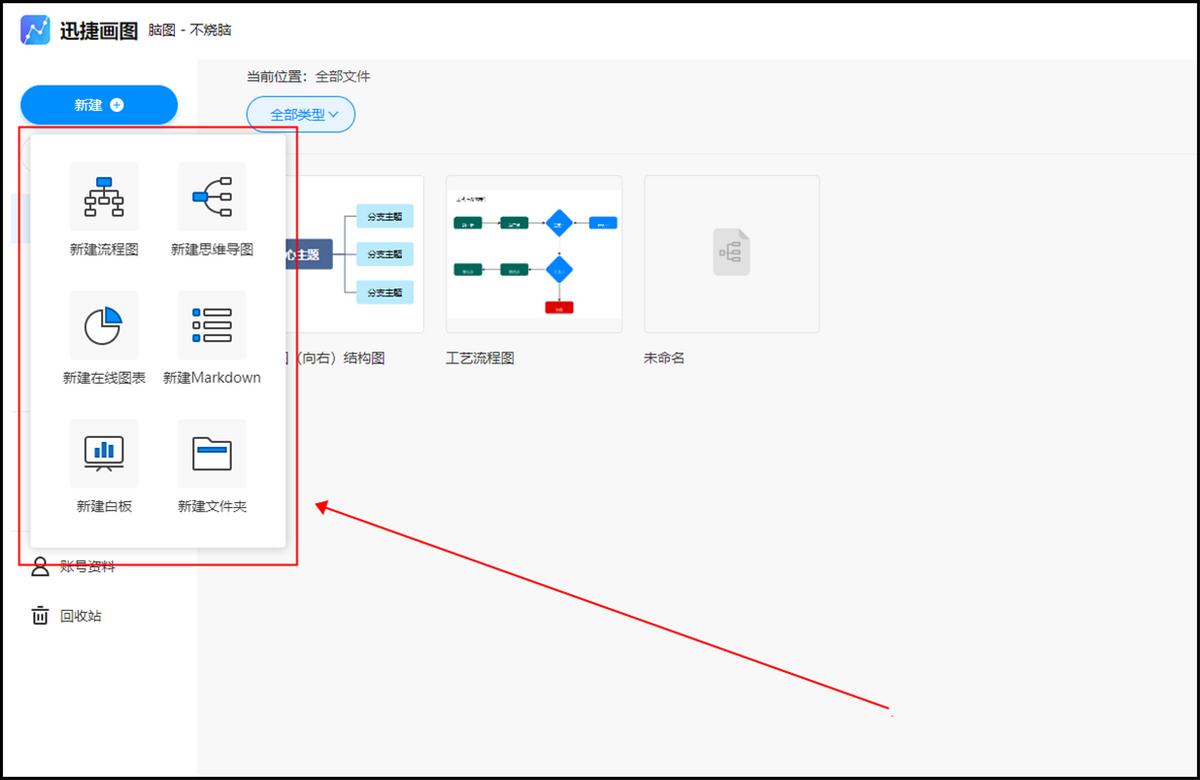The width and height of the screenshot is (1200, 780).
Task: Click the 账号资料 person icon
Action: [x=38, y=566]
